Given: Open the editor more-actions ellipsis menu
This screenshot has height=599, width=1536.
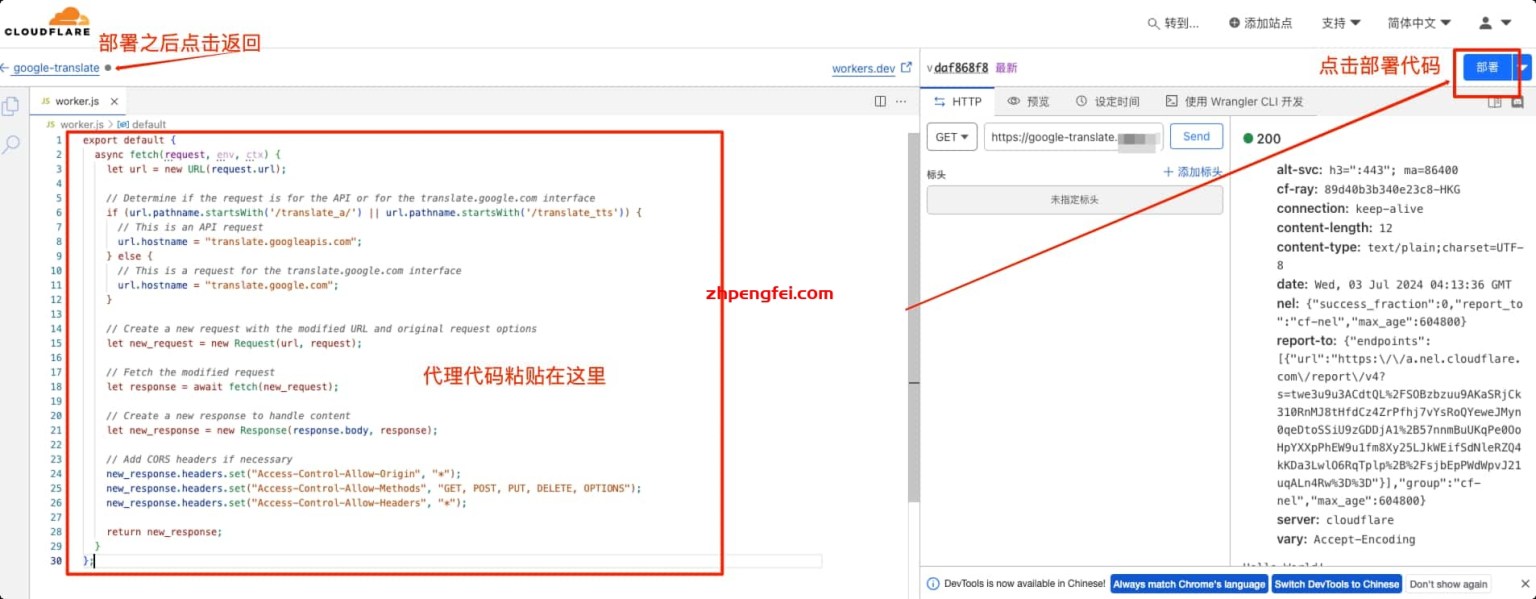Looking at the screenshot, I should tap(901, 100).
